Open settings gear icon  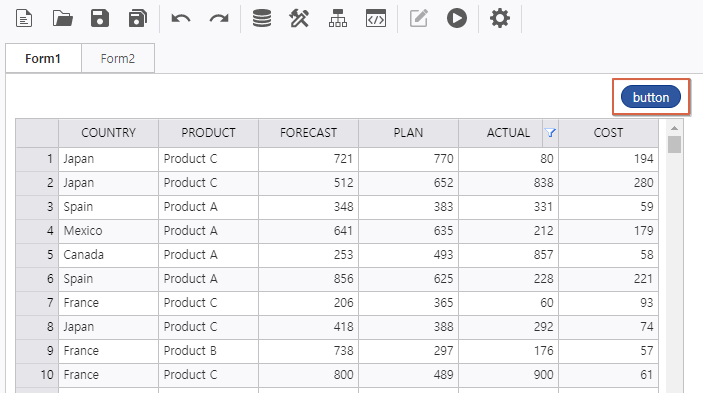[499, 18]
